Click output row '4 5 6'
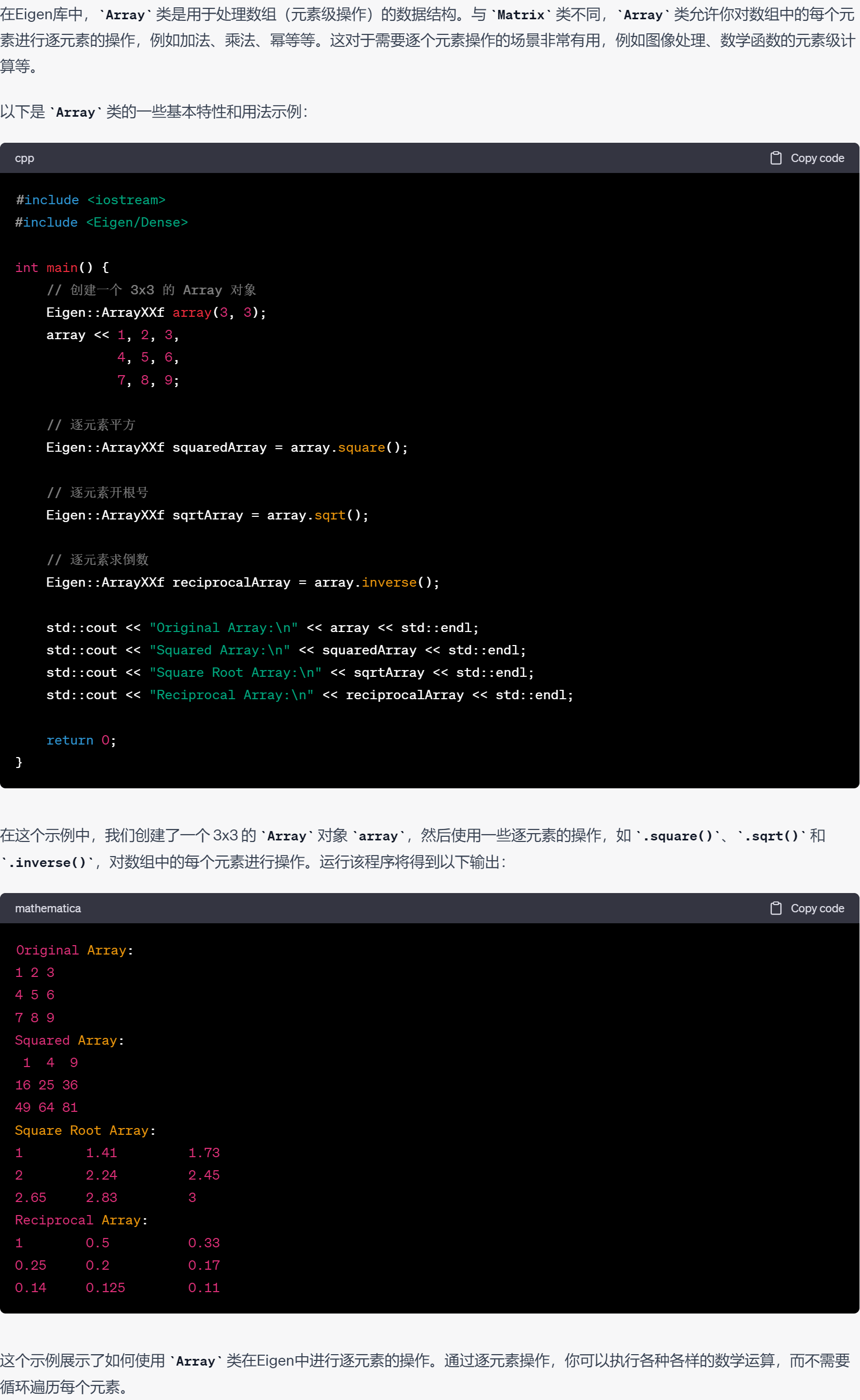The width and height of the screenshot is (860, 1400). point(35,995)
